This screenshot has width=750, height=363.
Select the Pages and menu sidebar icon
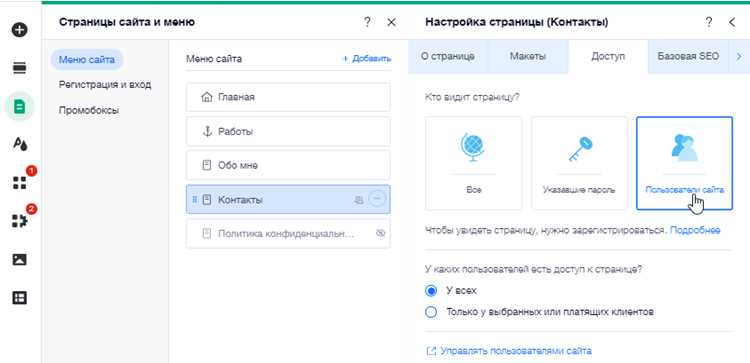20,106
